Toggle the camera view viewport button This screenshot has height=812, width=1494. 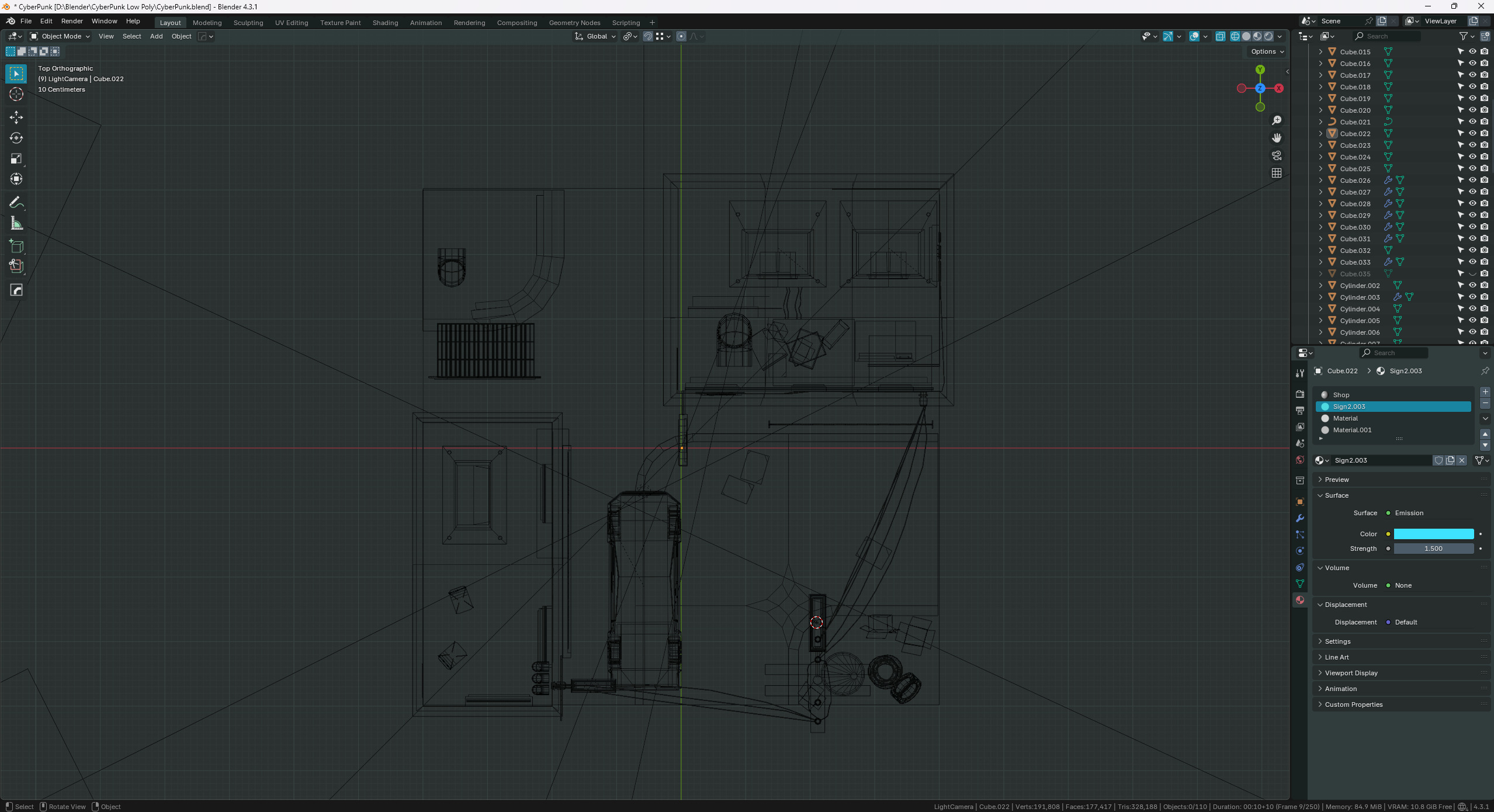point(1277,155)
